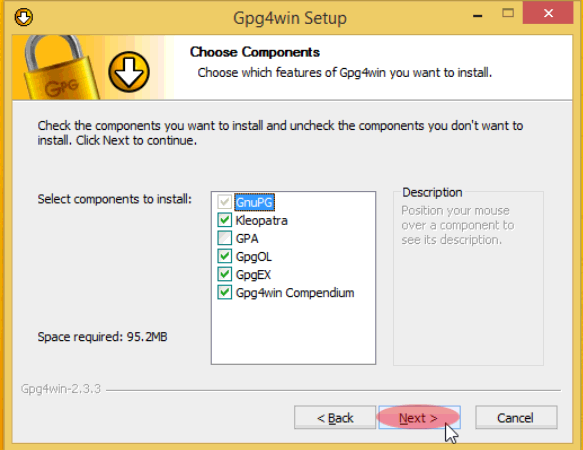Uncheck the GpgOL component
Screen dimensions: 583x450
225,256
